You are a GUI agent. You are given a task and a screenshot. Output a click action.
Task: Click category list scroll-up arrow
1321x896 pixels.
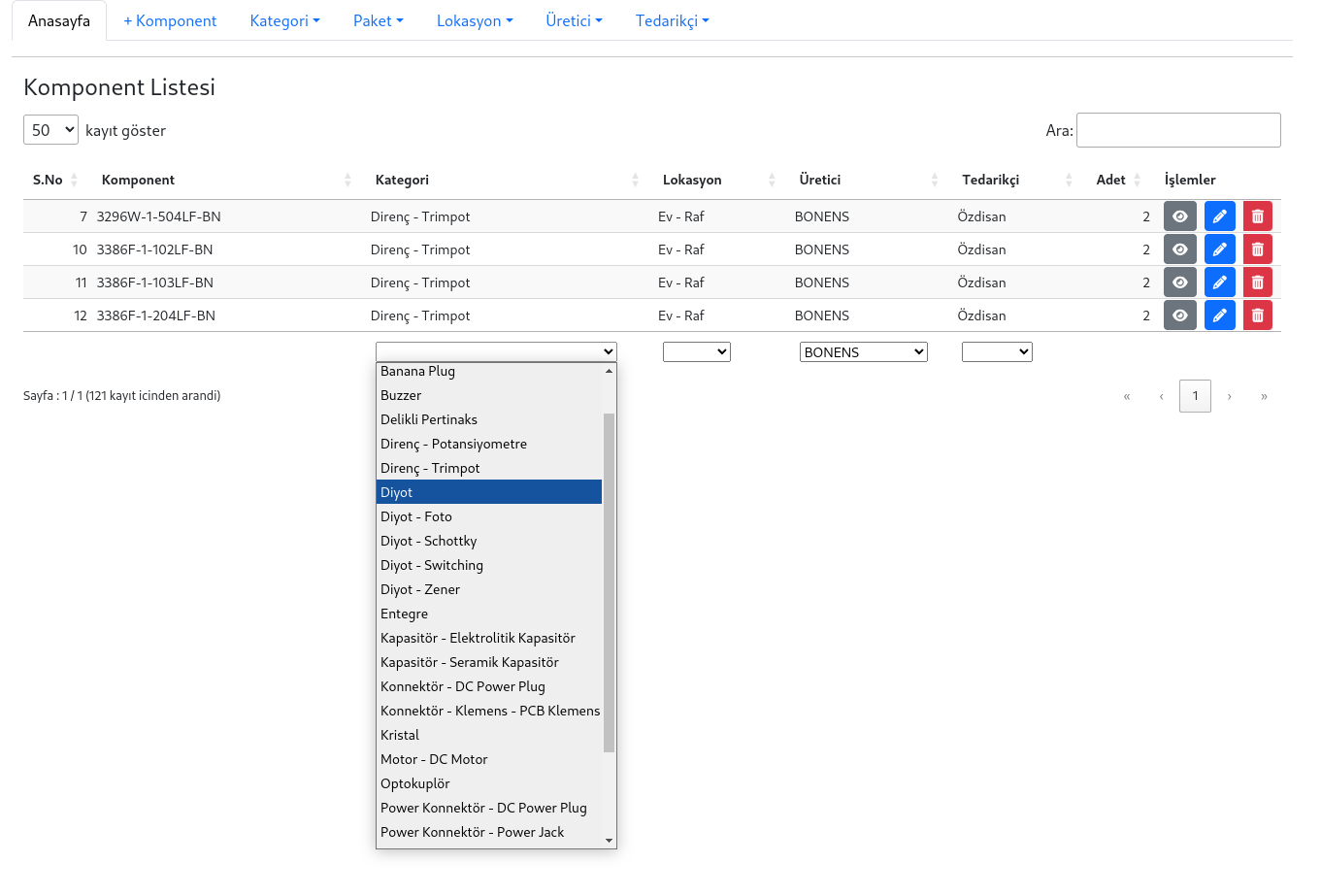(x=609, y=371)
